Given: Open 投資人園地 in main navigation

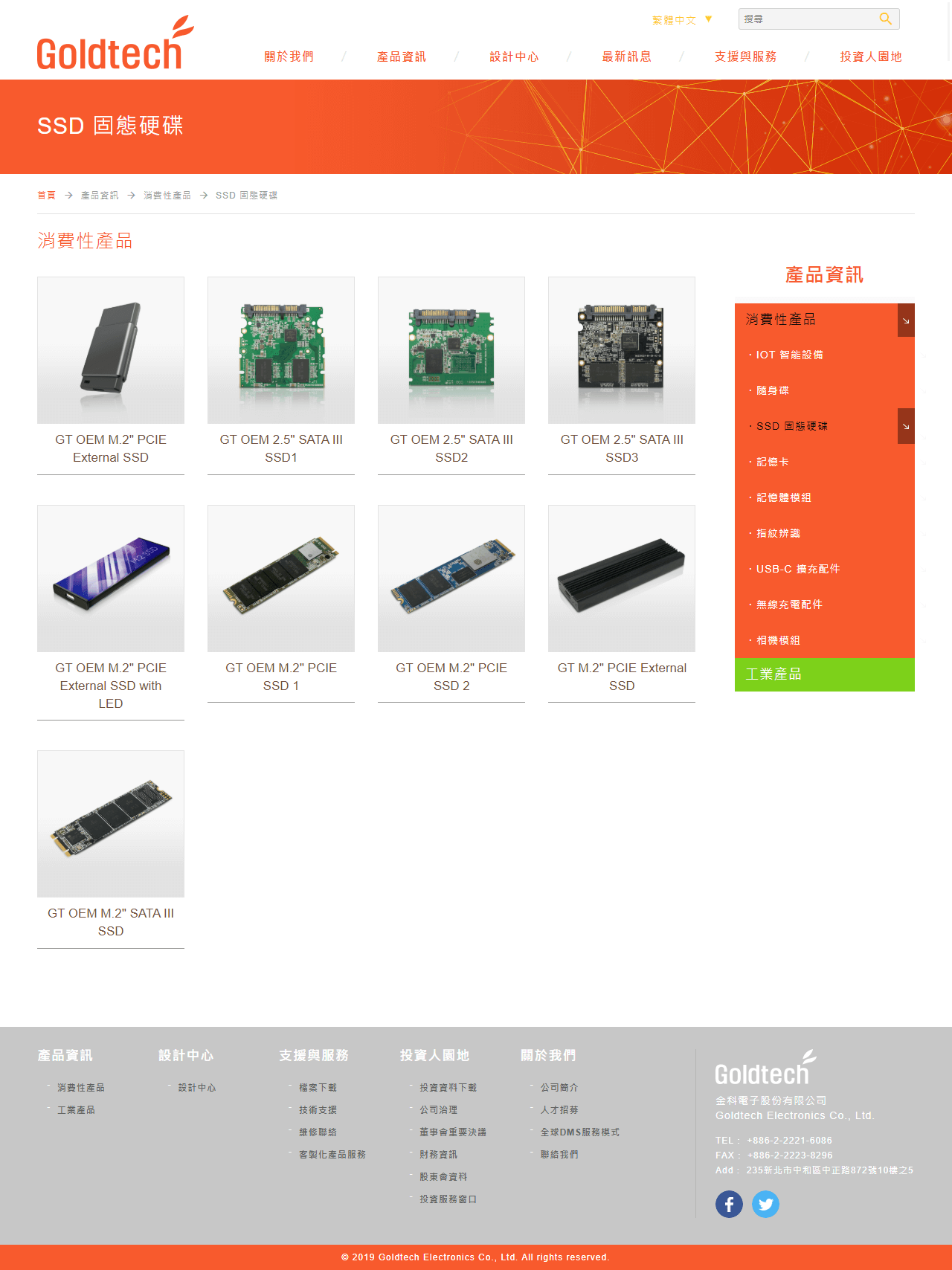Looking at the screenshot, I should point(871,57).
